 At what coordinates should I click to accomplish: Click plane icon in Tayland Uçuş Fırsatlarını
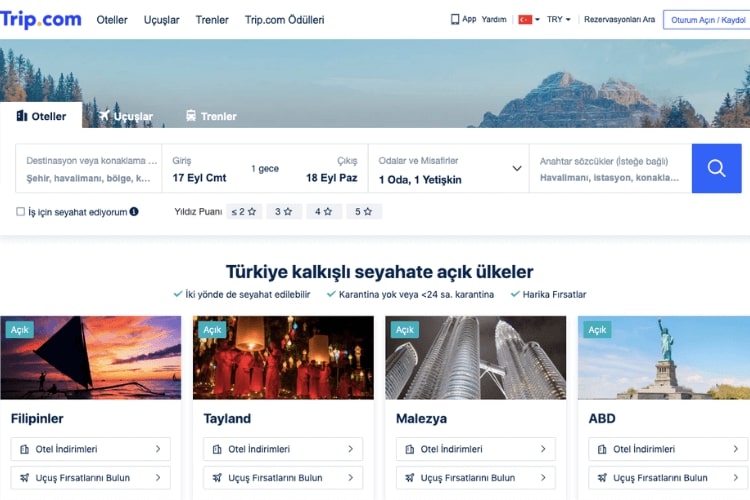[x=217, y=478]
